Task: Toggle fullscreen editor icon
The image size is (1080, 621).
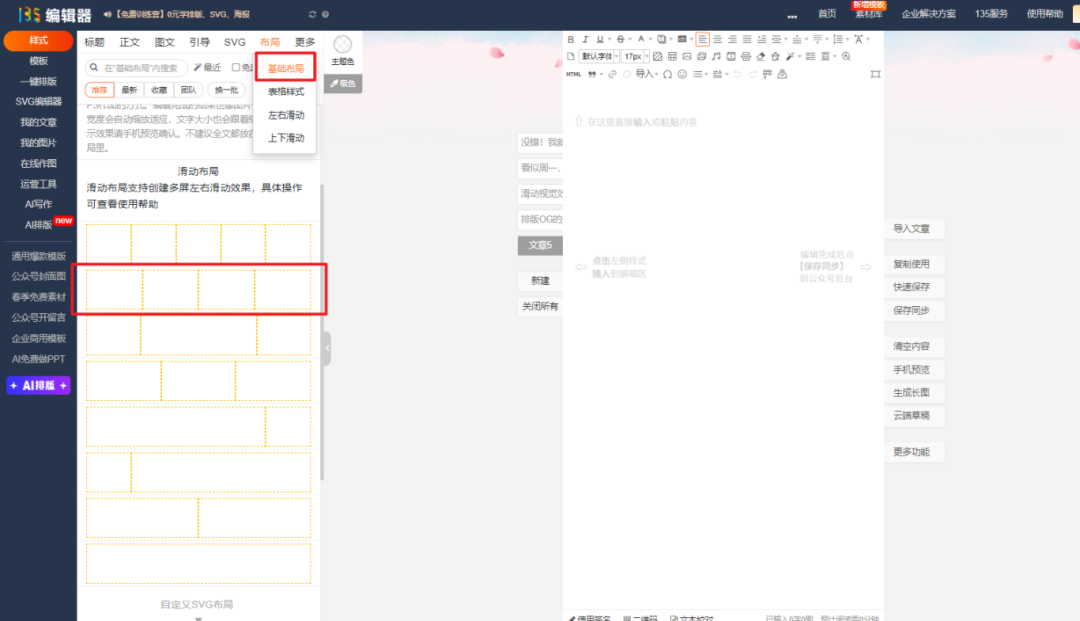Action: point(875,74)
